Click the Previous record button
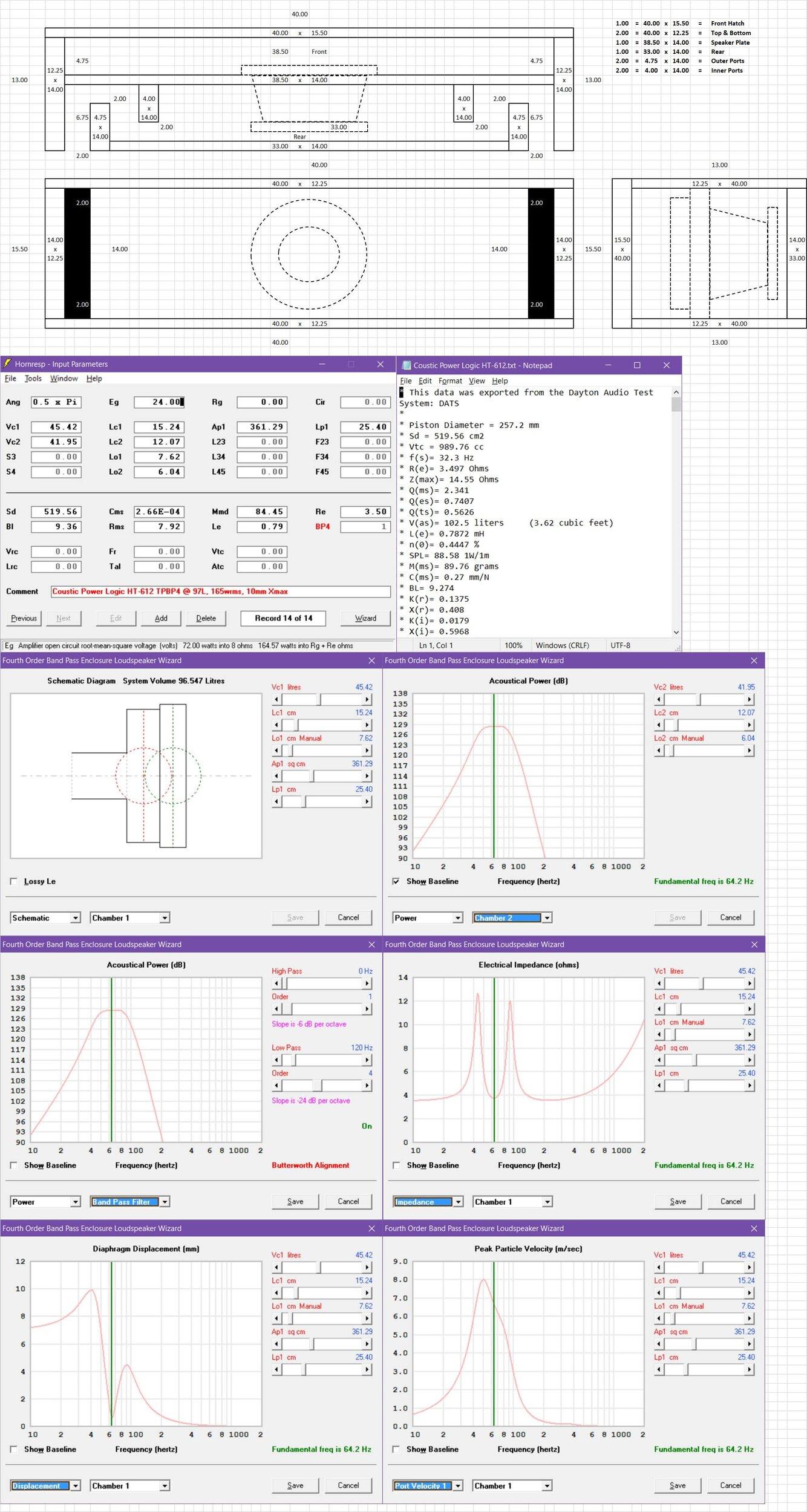This screenshot has width=807, height=1512. [24, 618]
